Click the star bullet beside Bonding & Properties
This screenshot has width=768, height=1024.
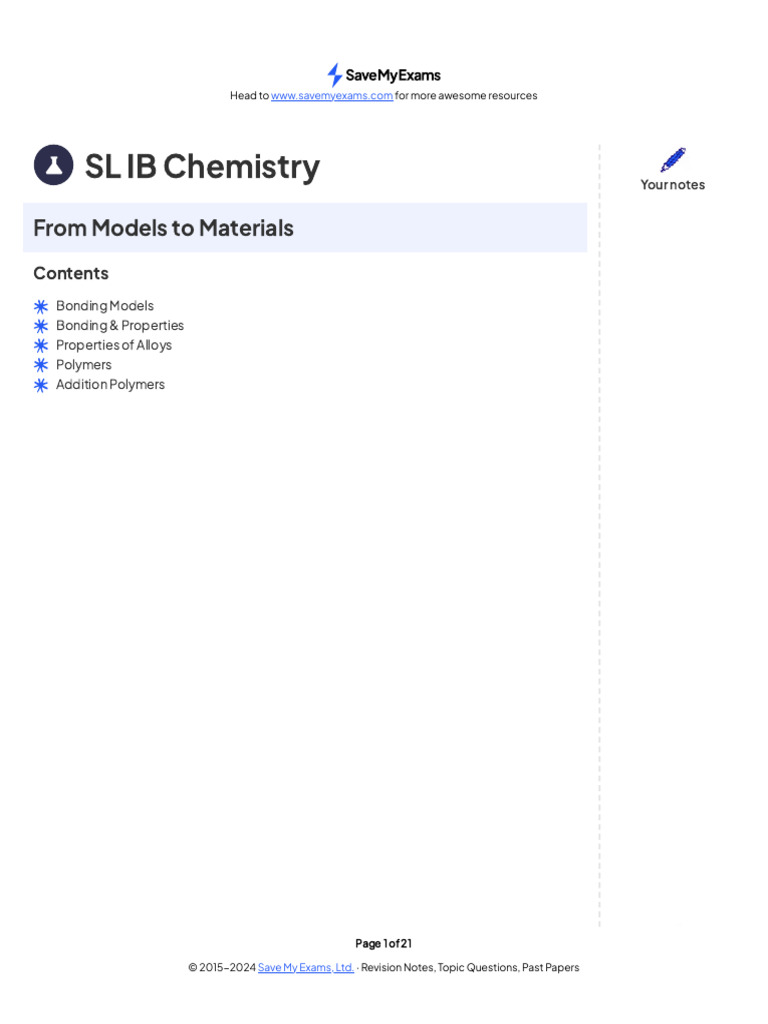tap(41, 326)
